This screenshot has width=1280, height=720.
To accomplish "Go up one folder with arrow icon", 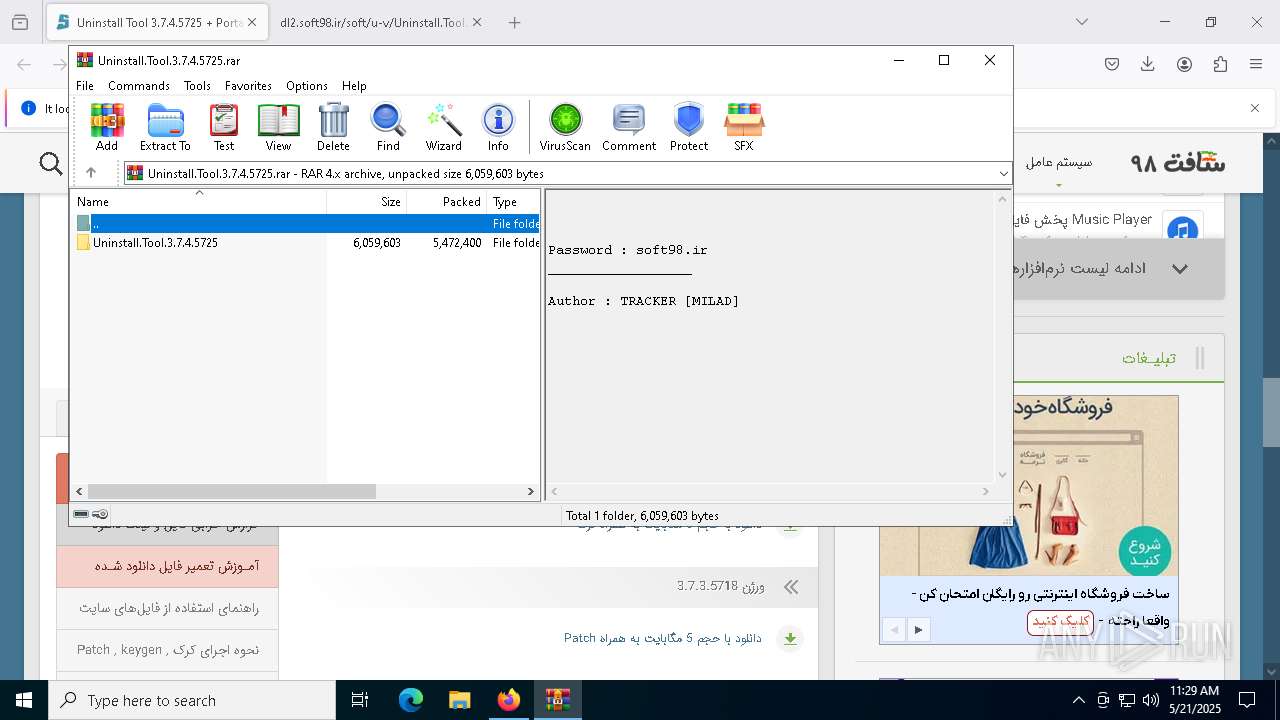I will click(x=91, y=173).
